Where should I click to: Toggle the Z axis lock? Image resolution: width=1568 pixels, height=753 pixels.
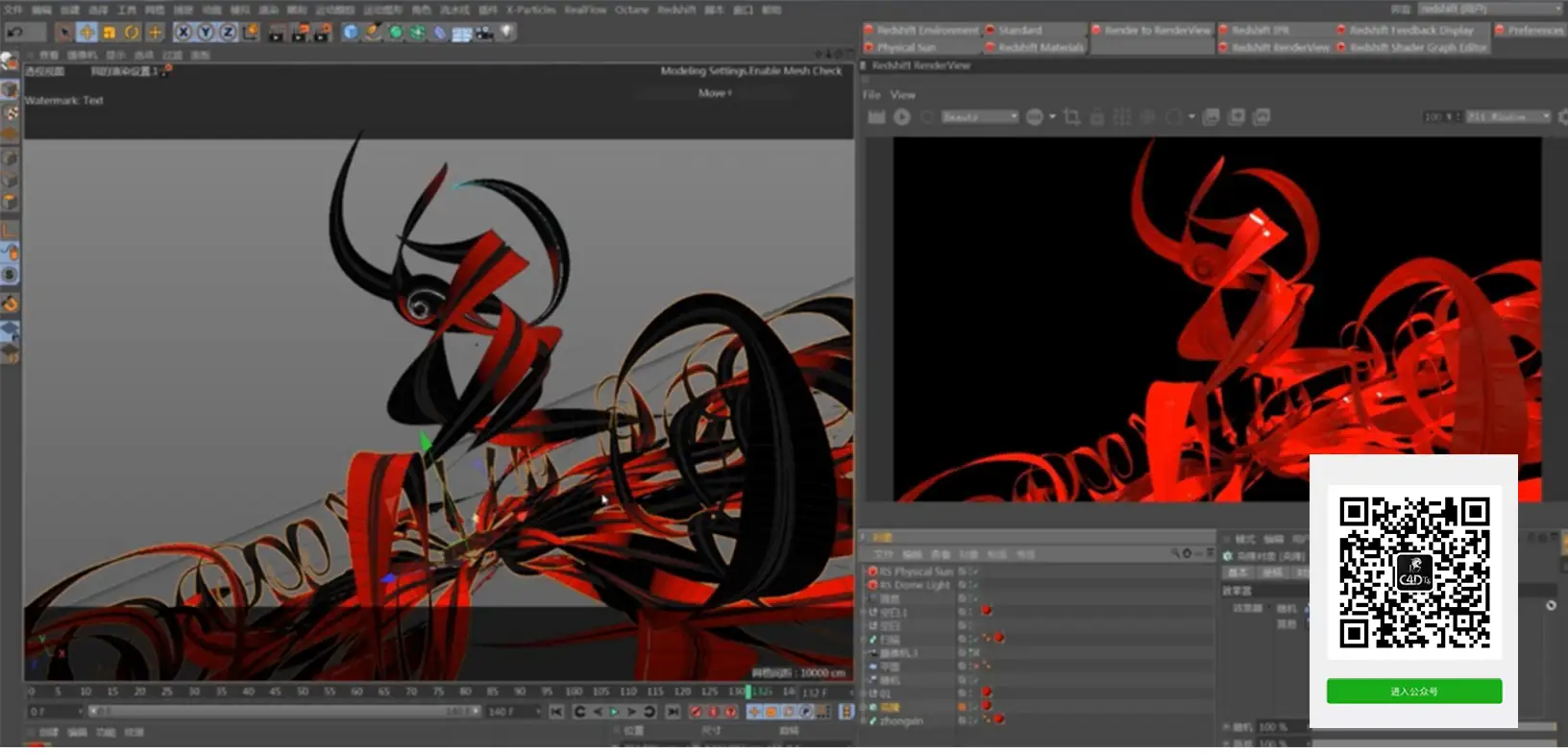[x=228, y=33]
